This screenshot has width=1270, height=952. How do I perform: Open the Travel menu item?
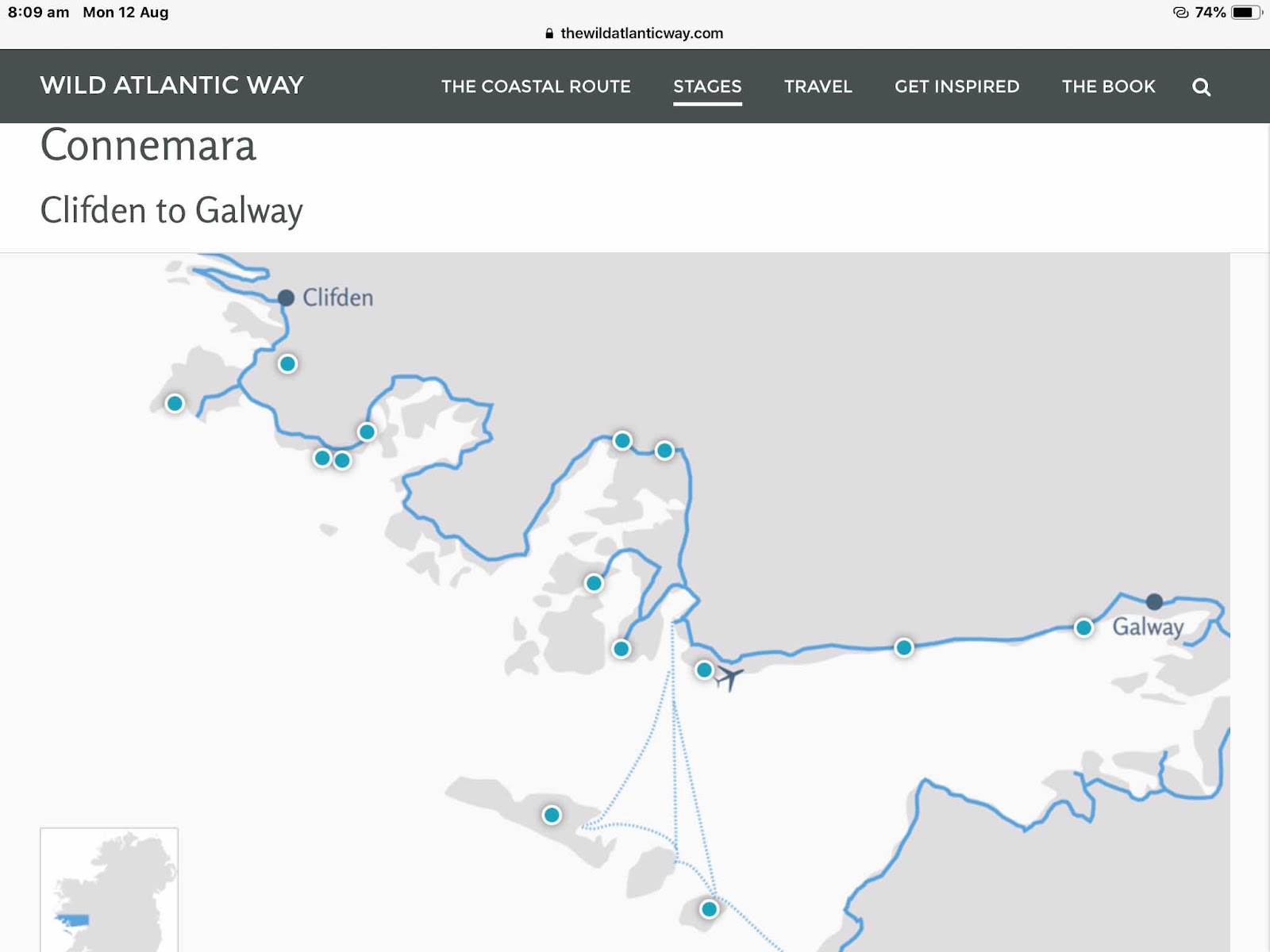(x=818, y=86)
